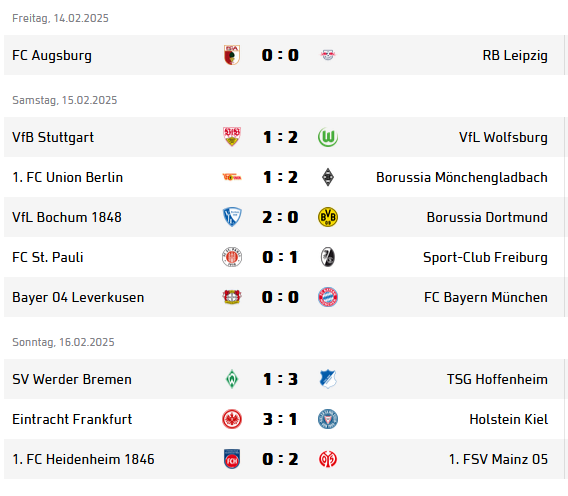Click the FC Augsburg club crest

pos(232,55)
